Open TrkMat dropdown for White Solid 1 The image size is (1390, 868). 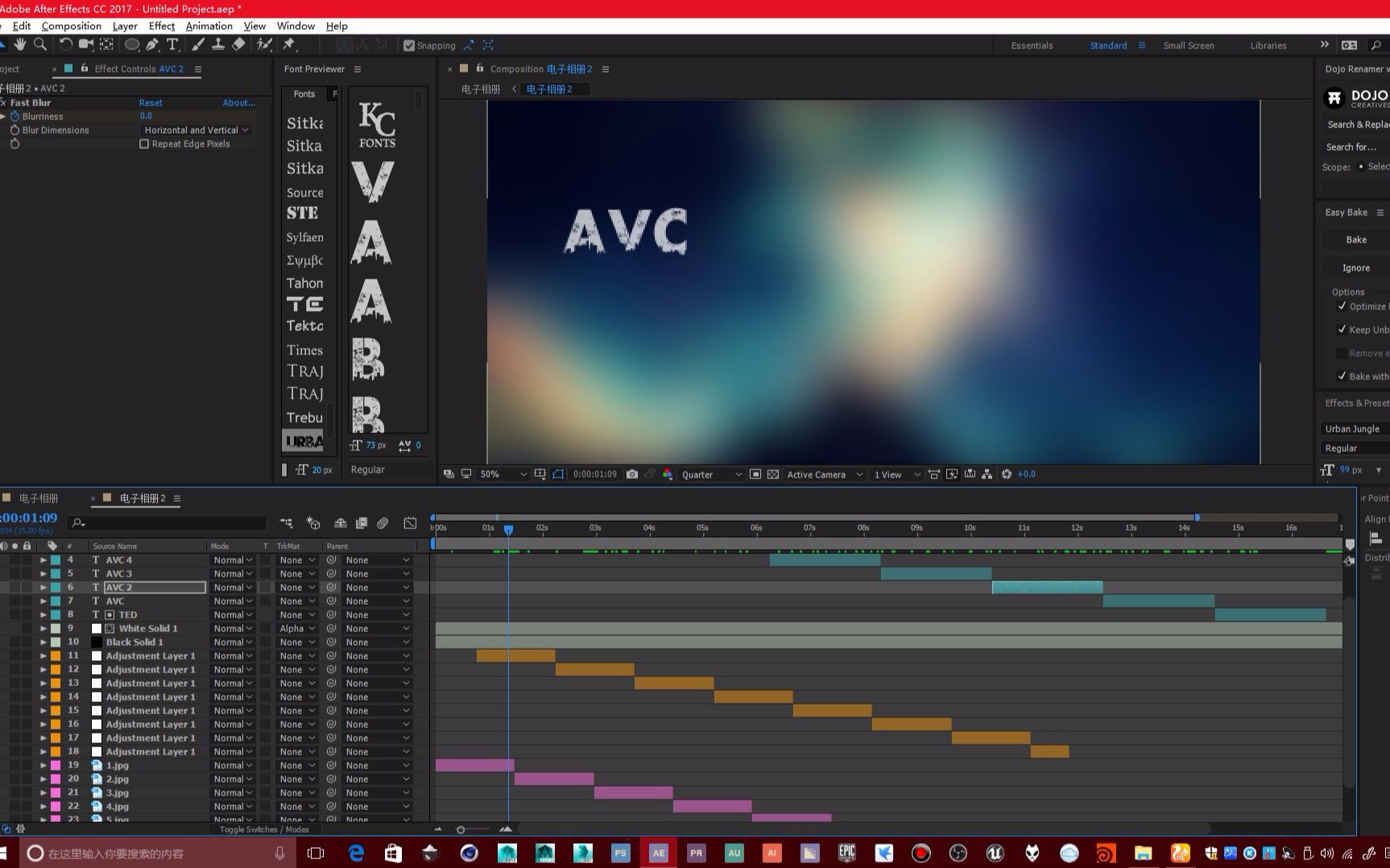click(x=297, y=629)
